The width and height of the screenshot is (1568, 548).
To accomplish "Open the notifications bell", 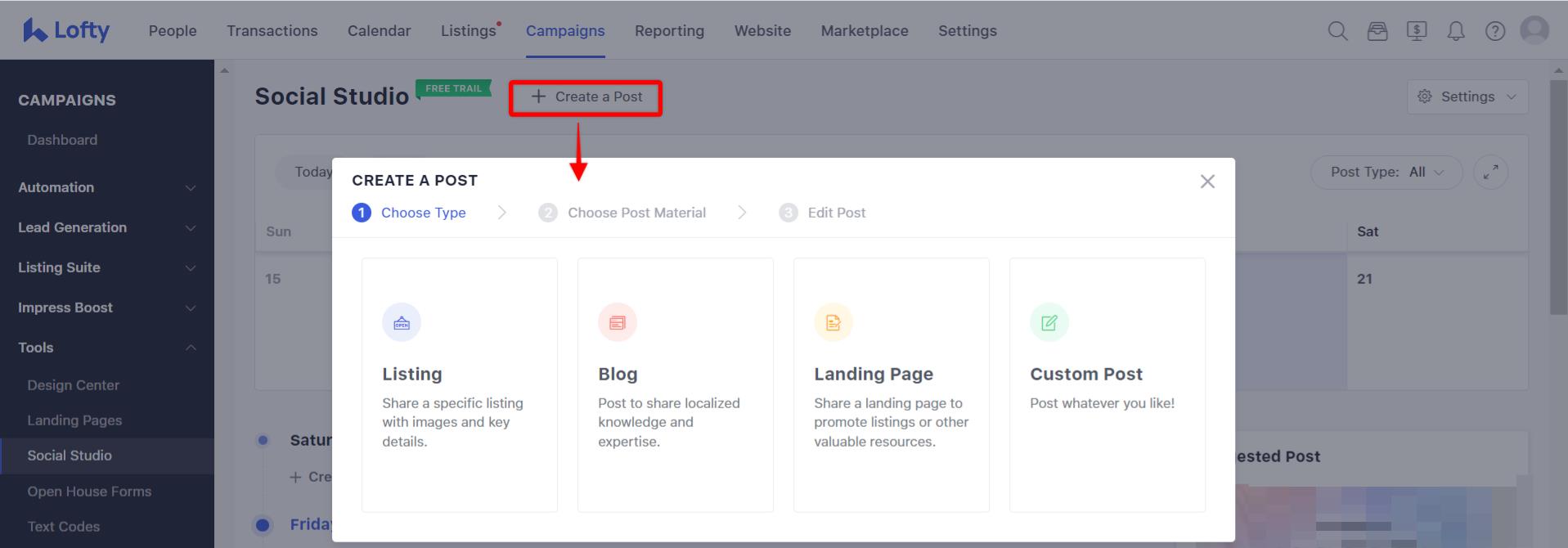I will [1456, 31].
